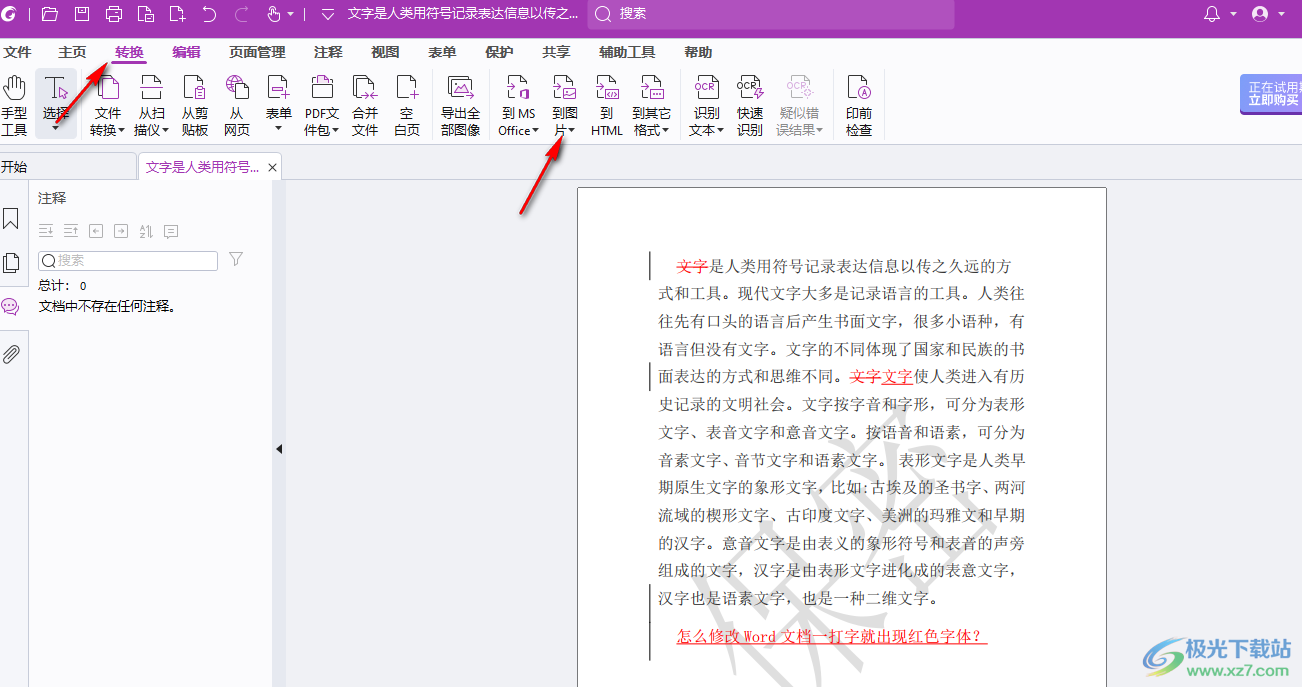Image resolution: width=1302 pixels, height=687 pixels.
Task: Undo the last action
Action: pyautogui.click(x=209, y=14)
